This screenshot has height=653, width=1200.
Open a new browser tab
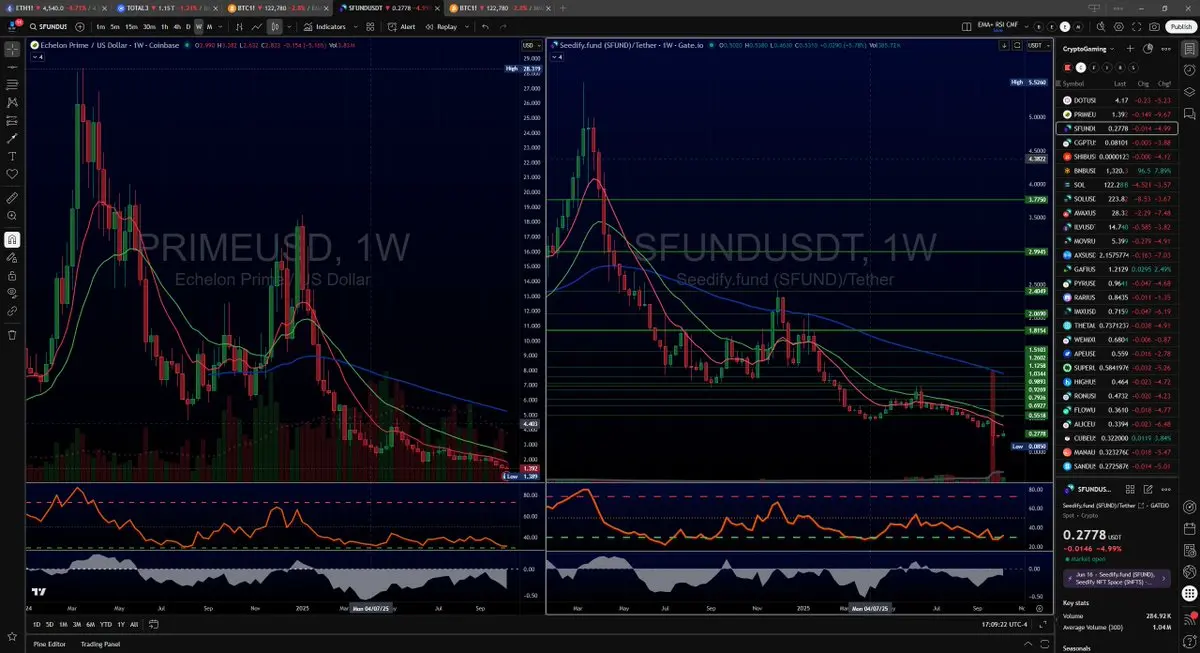coord(563,8)
